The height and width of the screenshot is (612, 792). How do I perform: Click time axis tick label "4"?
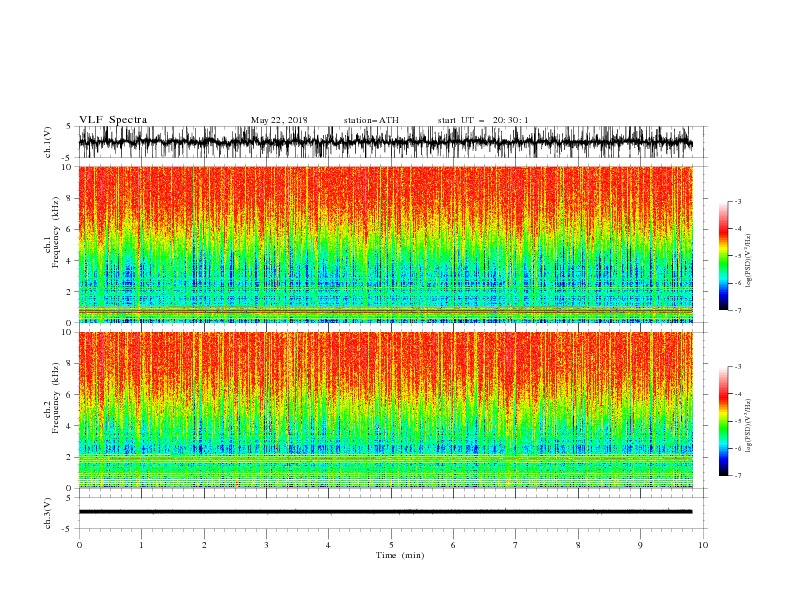tap(328, 545)
